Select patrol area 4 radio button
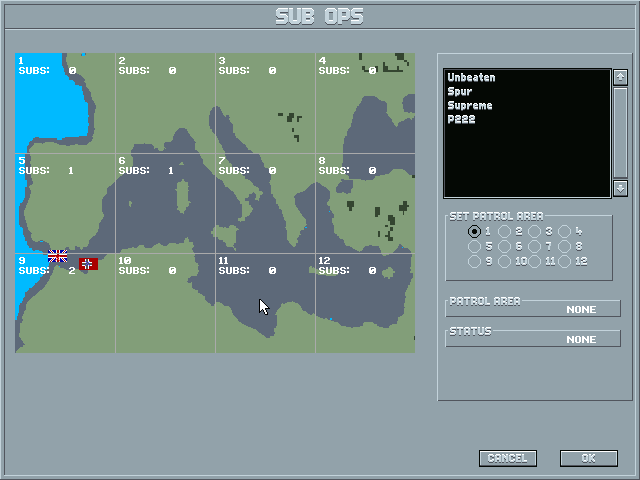The width and height of the screenshot is (640, 480). pos(564,231)
